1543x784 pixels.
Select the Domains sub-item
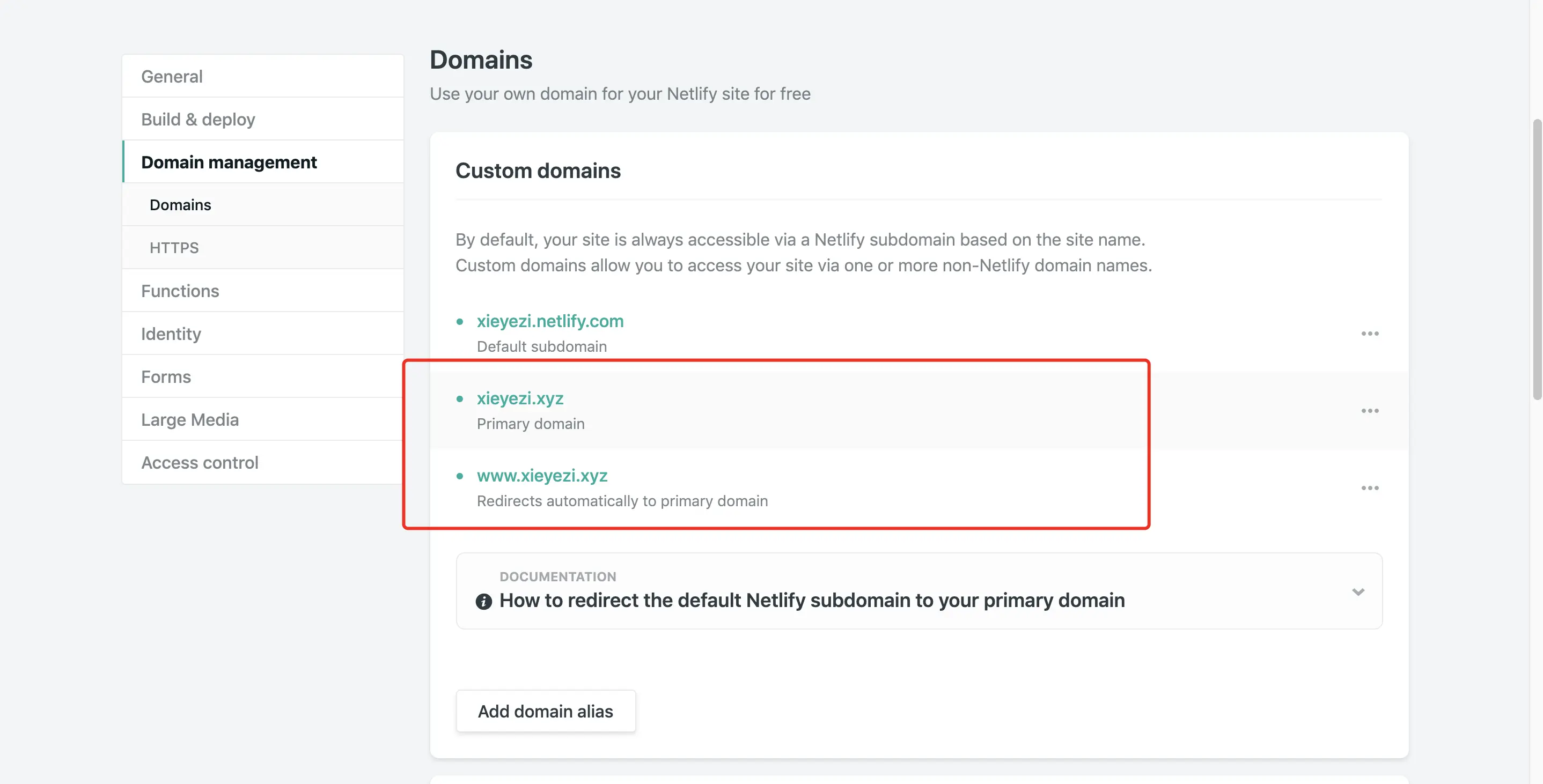180,205
